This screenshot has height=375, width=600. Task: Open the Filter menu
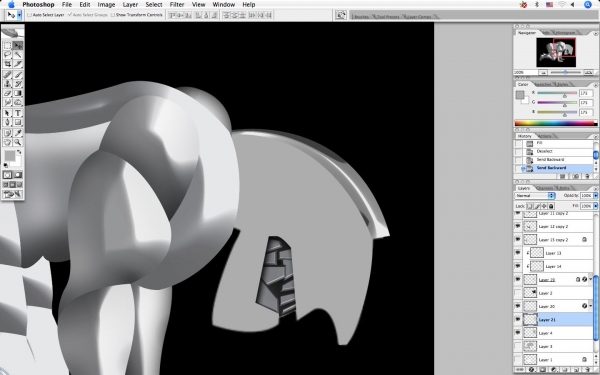(x=177, y=5)
